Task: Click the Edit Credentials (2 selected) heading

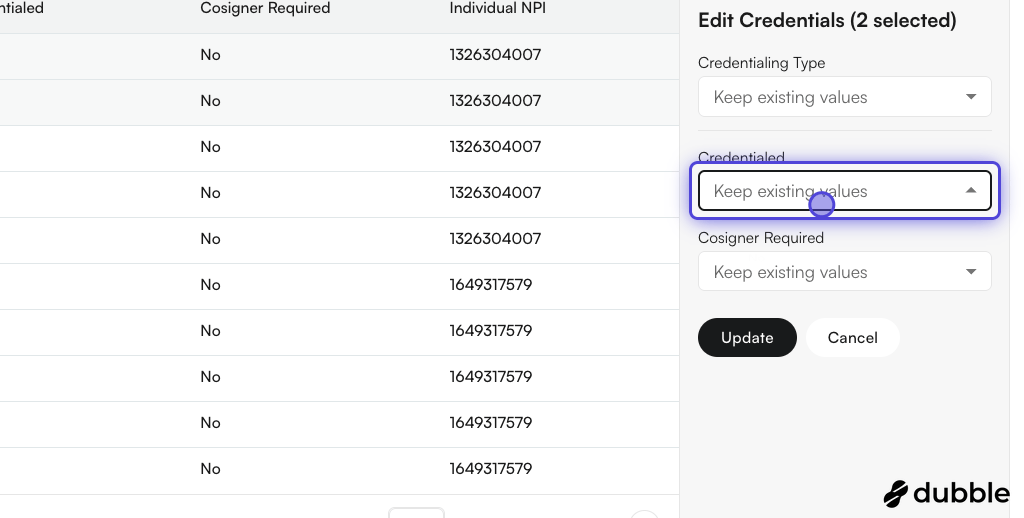Action: [x=827, y=20]
